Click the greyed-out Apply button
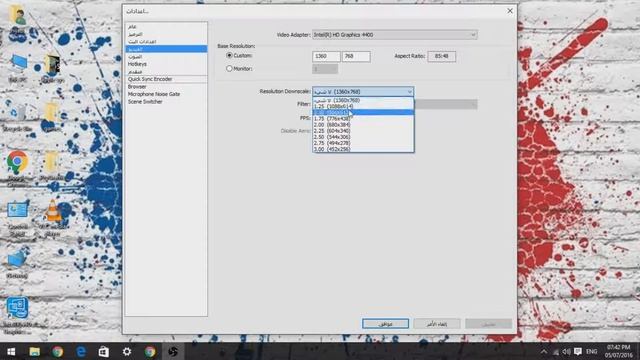The width and height of the screenshot is (640, 360). 489,324
